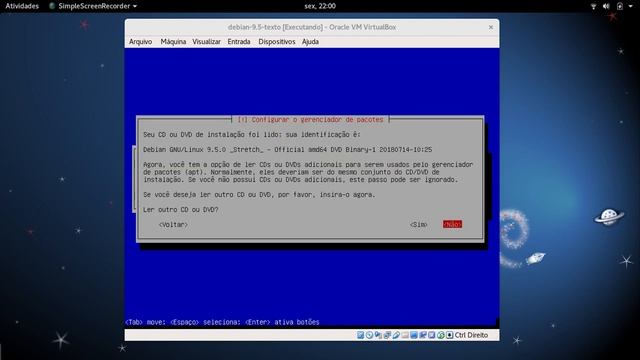Viewport: 640px width, 360px height.
Task: Close the VirtualBox debian-9.5-texto window
Action: click(x=491, y=27)
